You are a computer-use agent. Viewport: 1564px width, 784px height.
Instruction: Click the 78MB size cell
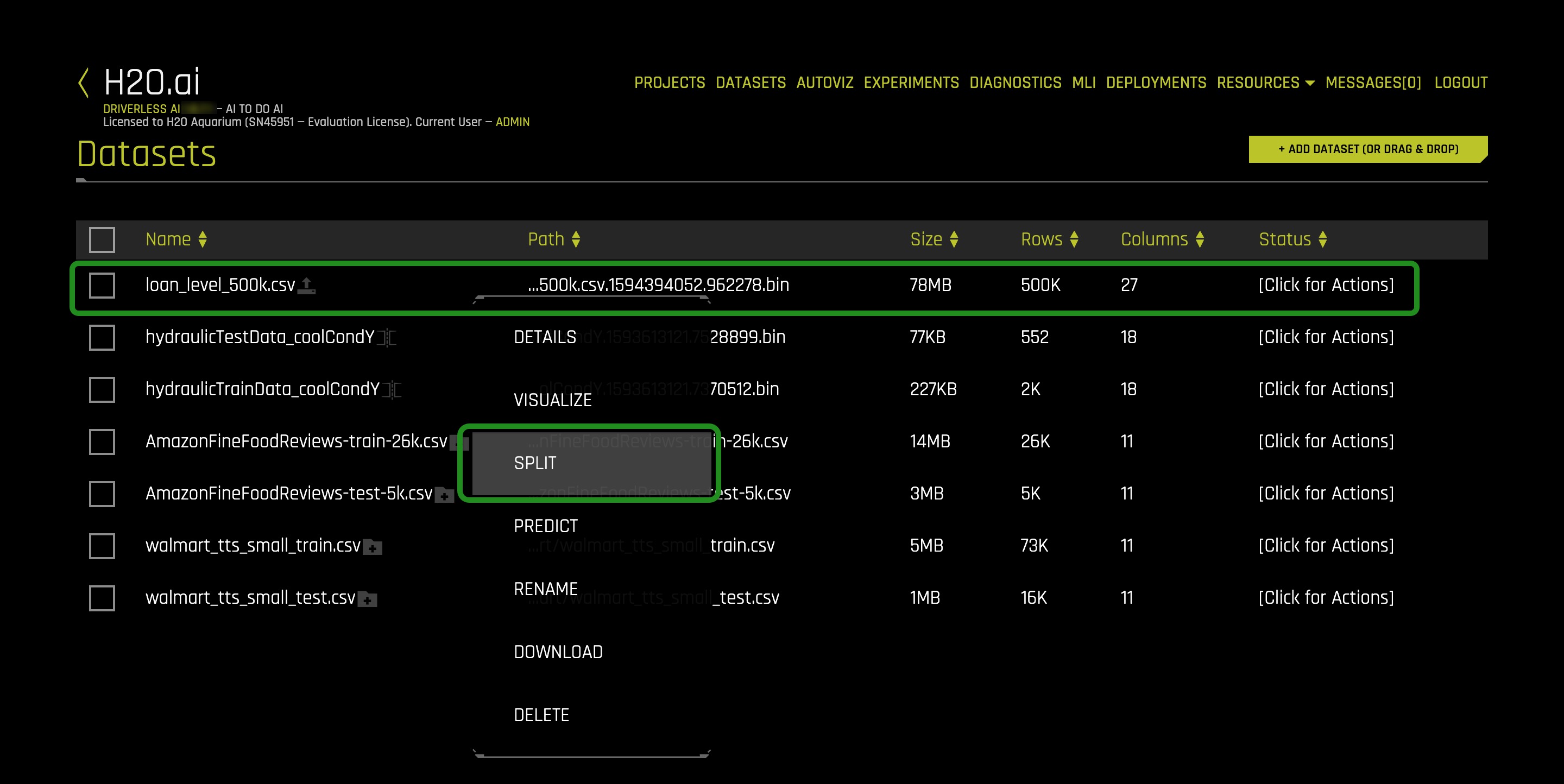click(930, 285)
